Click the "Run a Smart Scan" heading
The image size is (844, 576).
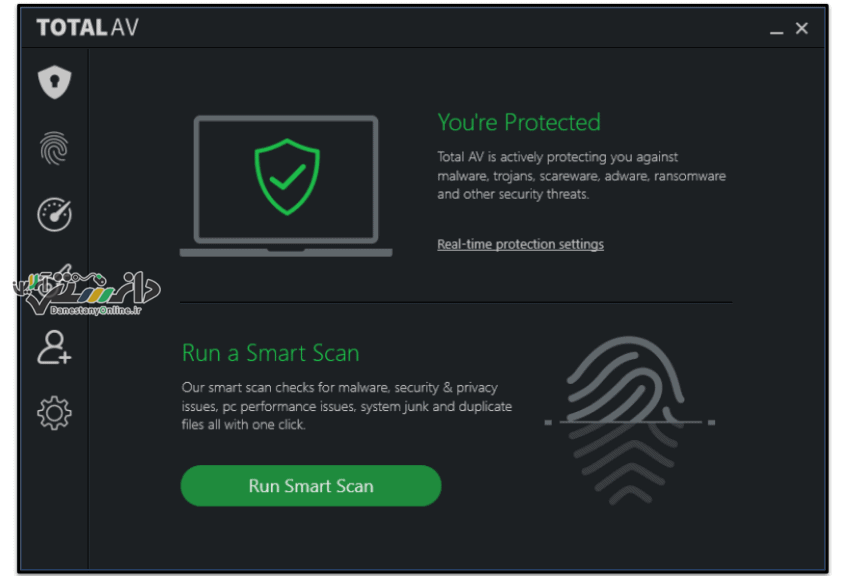pos(270,353)
